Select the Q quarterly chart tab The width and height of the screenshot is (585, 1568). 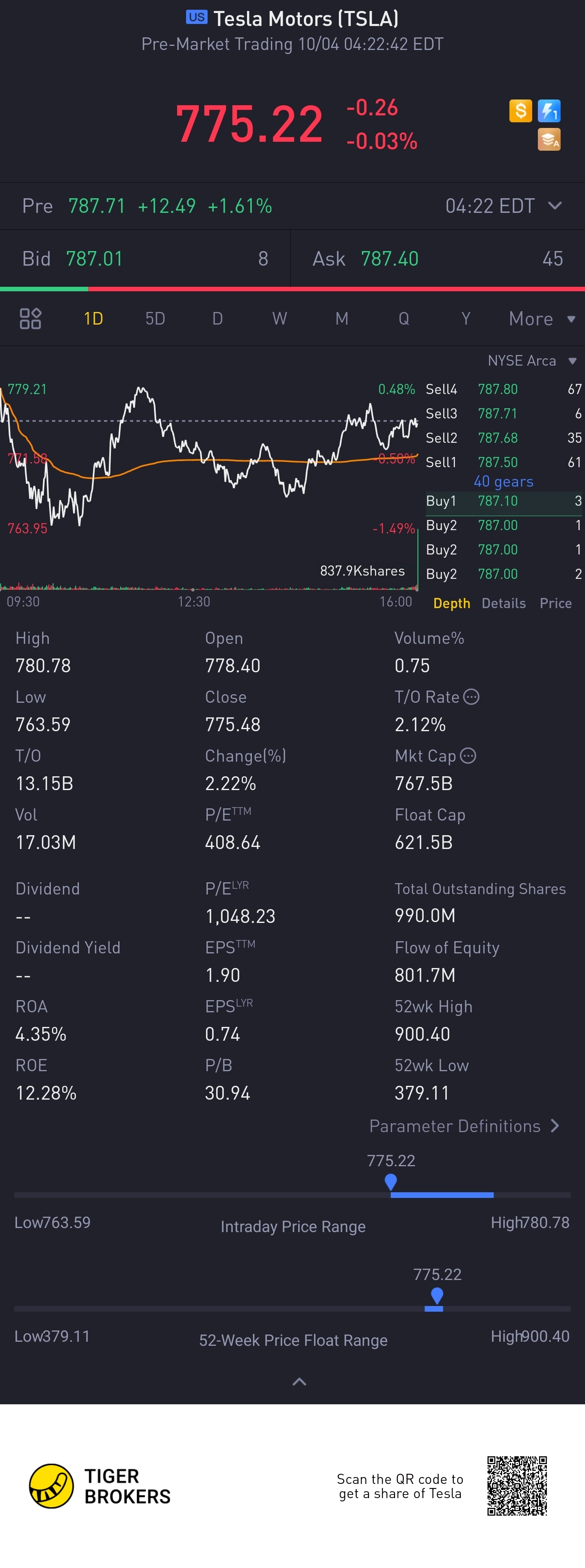pyautogui.click(x=403, y=319)
